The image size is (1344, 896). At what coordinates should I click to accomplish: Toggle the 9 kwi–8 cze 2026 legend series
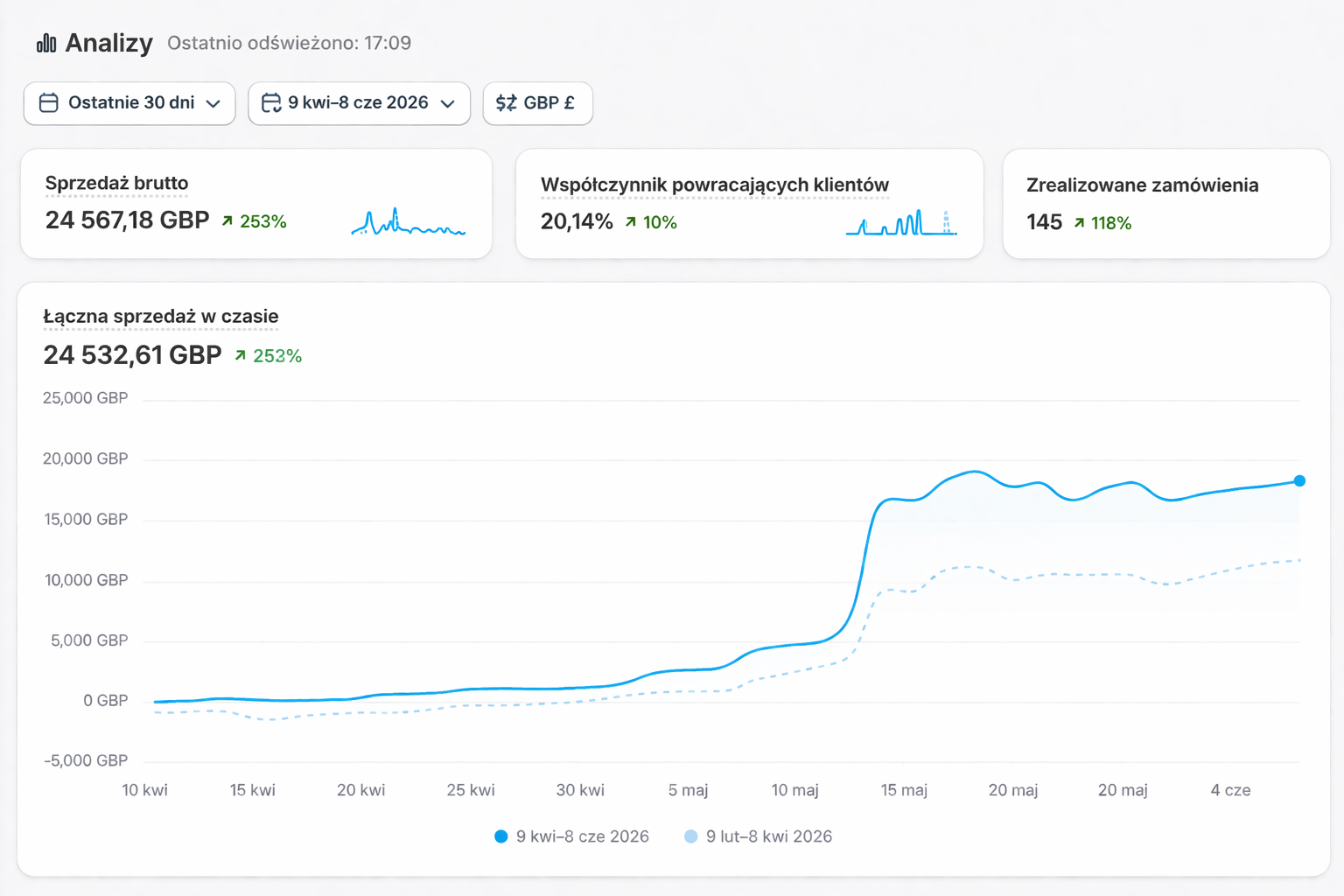tap(582, 836)
